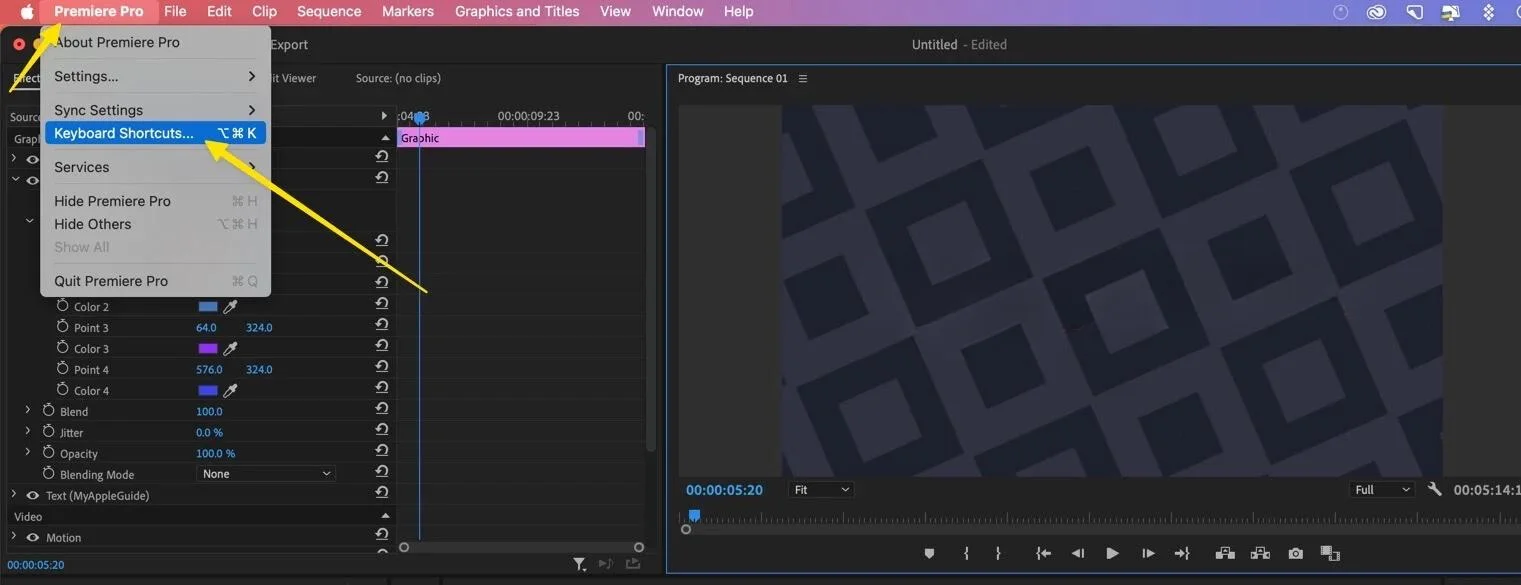Pick Color 3 with the eyedropper

click(230, 349)
